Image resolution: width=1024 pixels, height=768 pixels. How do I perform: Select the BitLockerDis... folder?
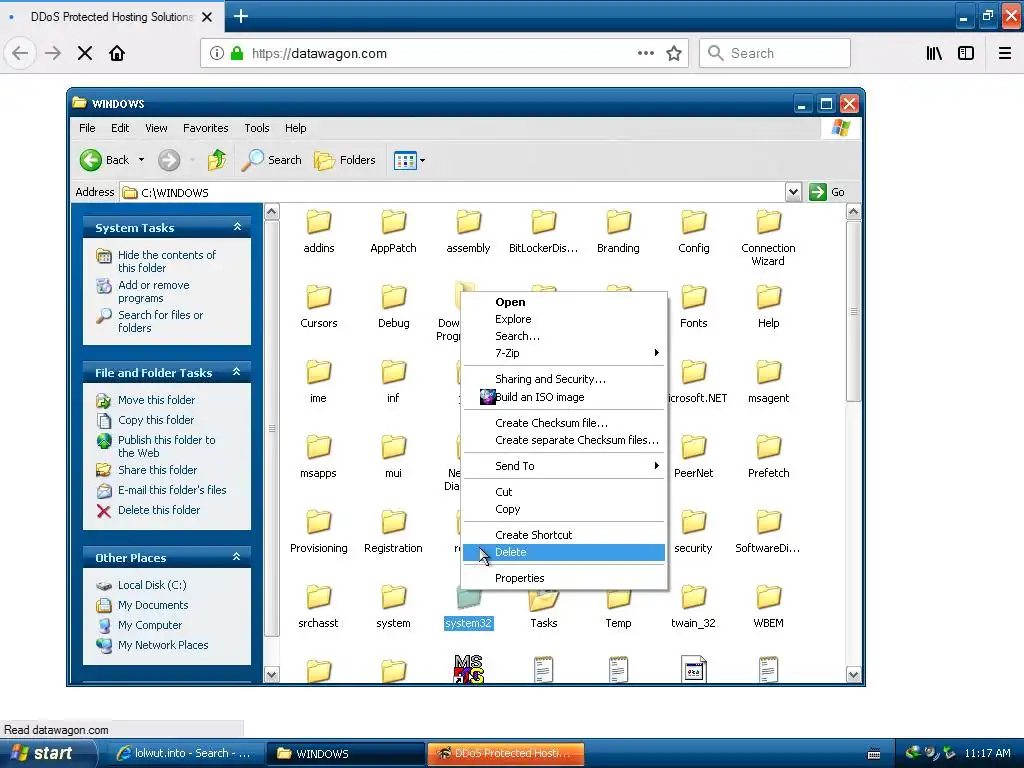point(543,231)
